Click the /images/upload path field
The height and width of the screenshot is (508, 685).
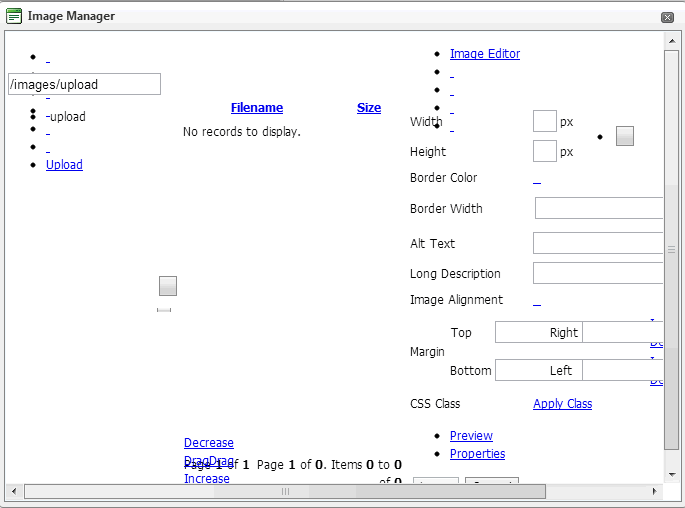pos(84,84)
